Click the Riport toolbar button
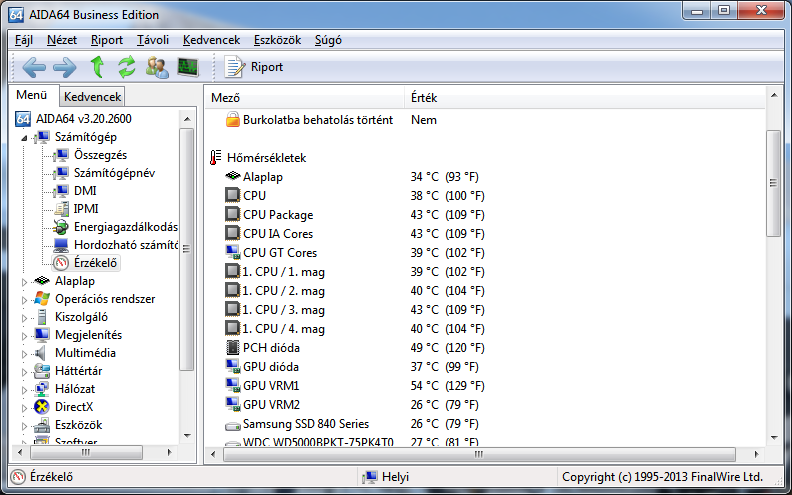This screenshot has width=792, height=495. click(254, 67)
